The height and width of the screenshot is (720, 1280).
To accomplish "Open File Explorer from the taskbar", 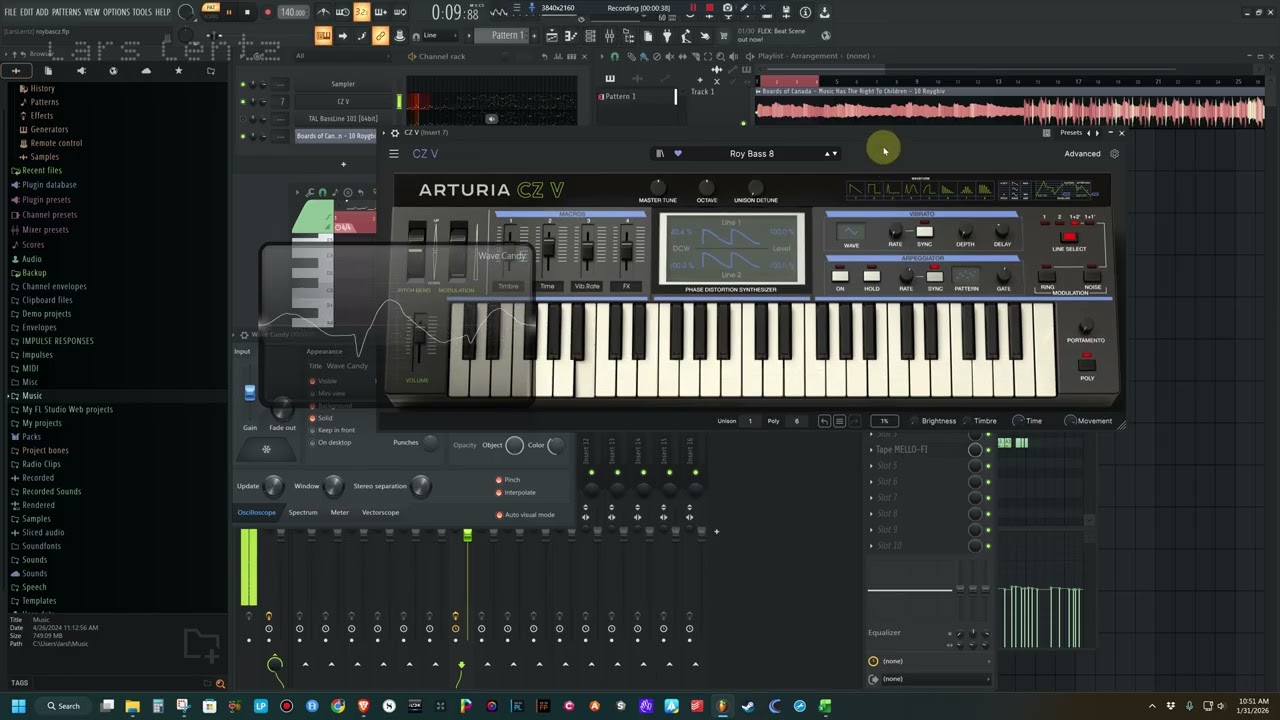I will 132,706.
